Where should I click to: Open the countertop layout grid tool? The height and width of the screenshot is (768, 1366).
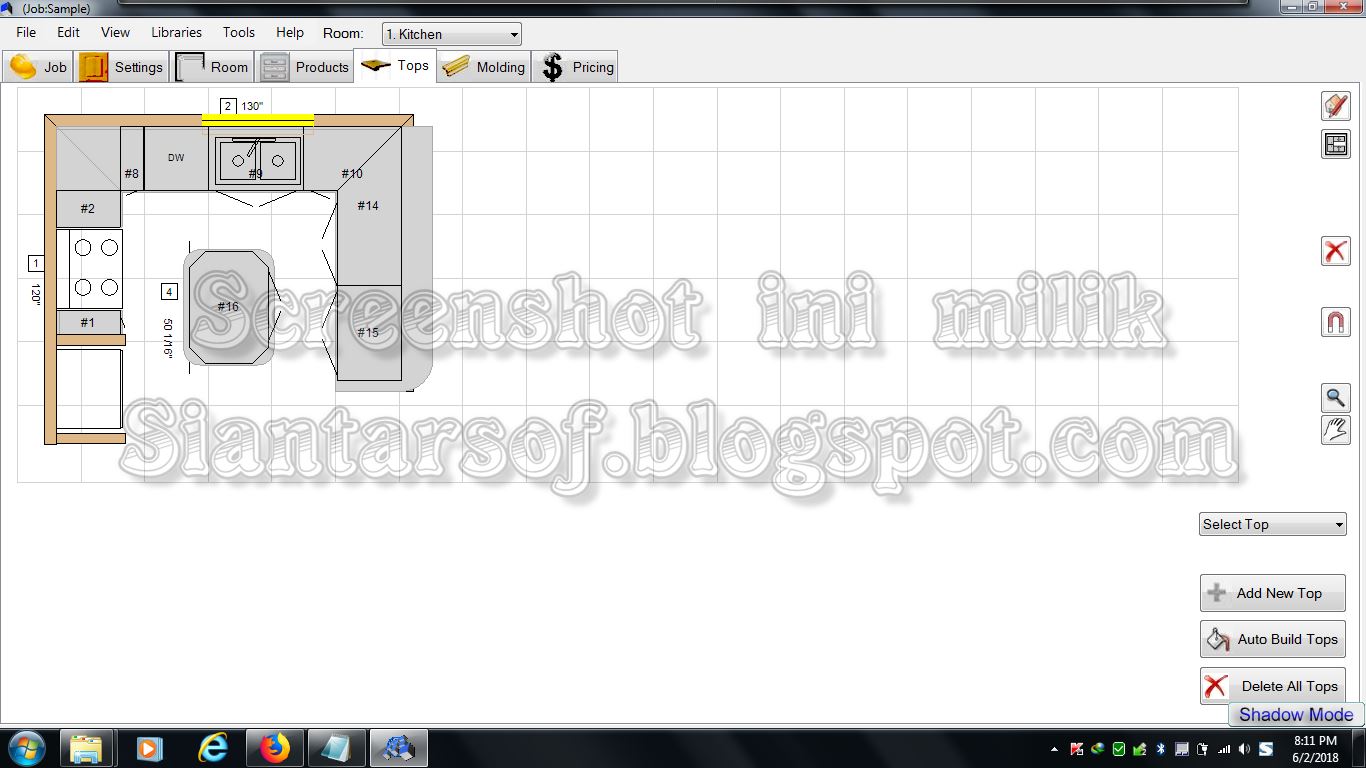pos(1335,143)
